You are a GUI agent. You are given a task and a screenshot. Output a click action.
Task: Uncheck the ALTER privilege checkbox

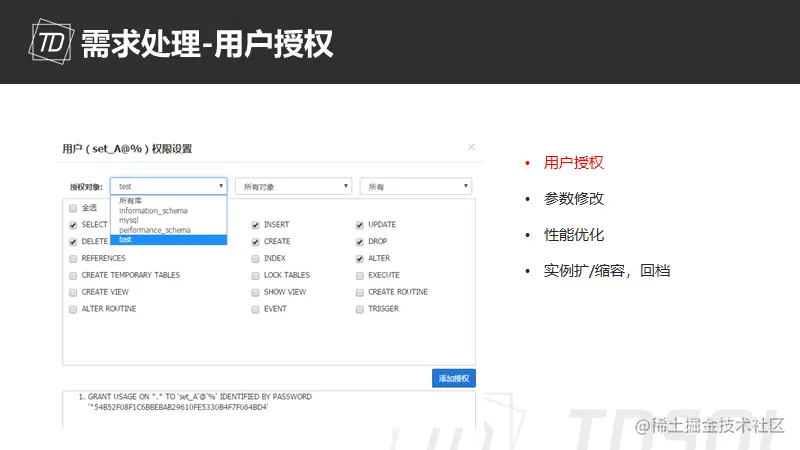tap(360, 259)
